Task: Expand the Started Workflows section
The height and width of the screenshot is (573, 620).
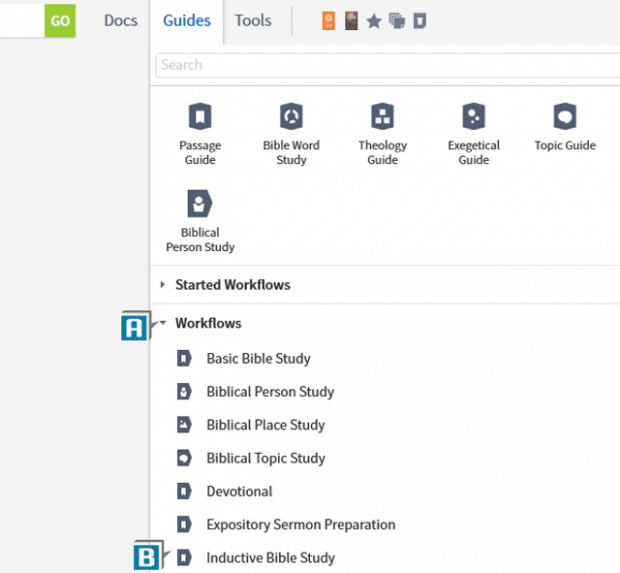Action: coord(163,285)
